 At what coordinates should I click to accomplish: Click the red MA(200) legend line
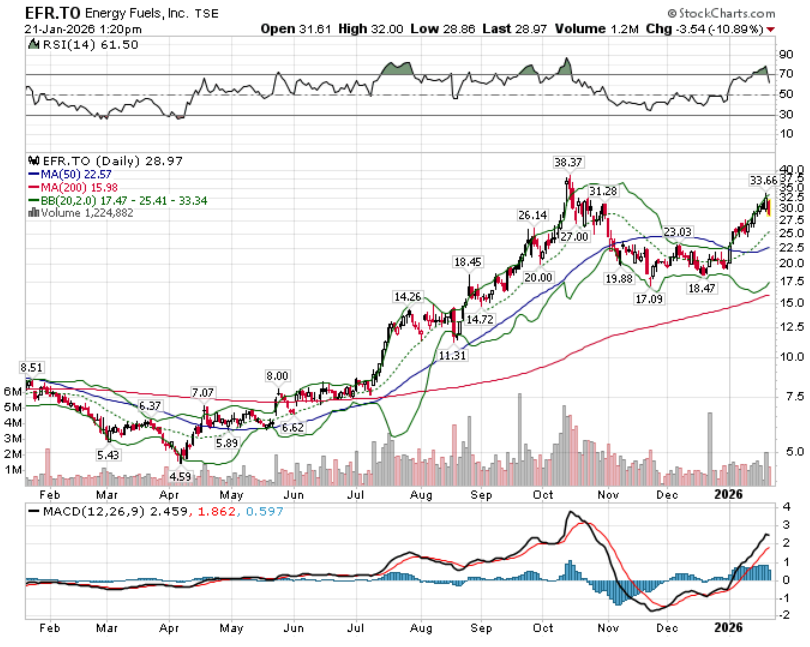coord(34,187)
